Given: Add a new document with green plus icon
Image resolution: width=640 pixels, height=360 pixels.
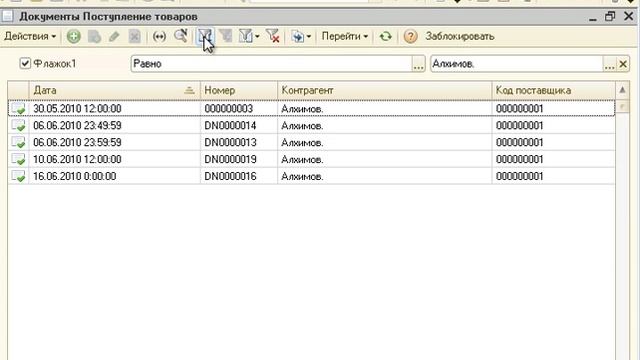Looking at the screenshot, I should 73,37.
